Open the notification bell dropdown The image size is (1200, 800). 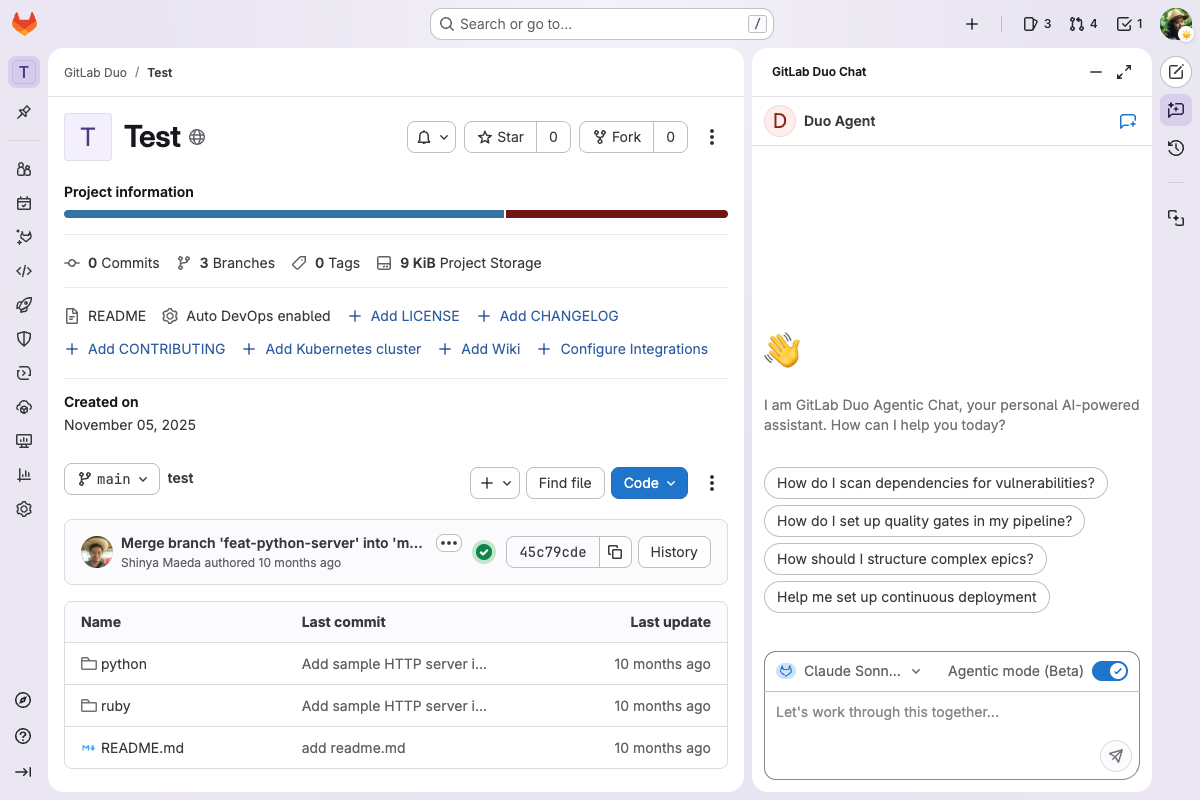coord(432,137)
